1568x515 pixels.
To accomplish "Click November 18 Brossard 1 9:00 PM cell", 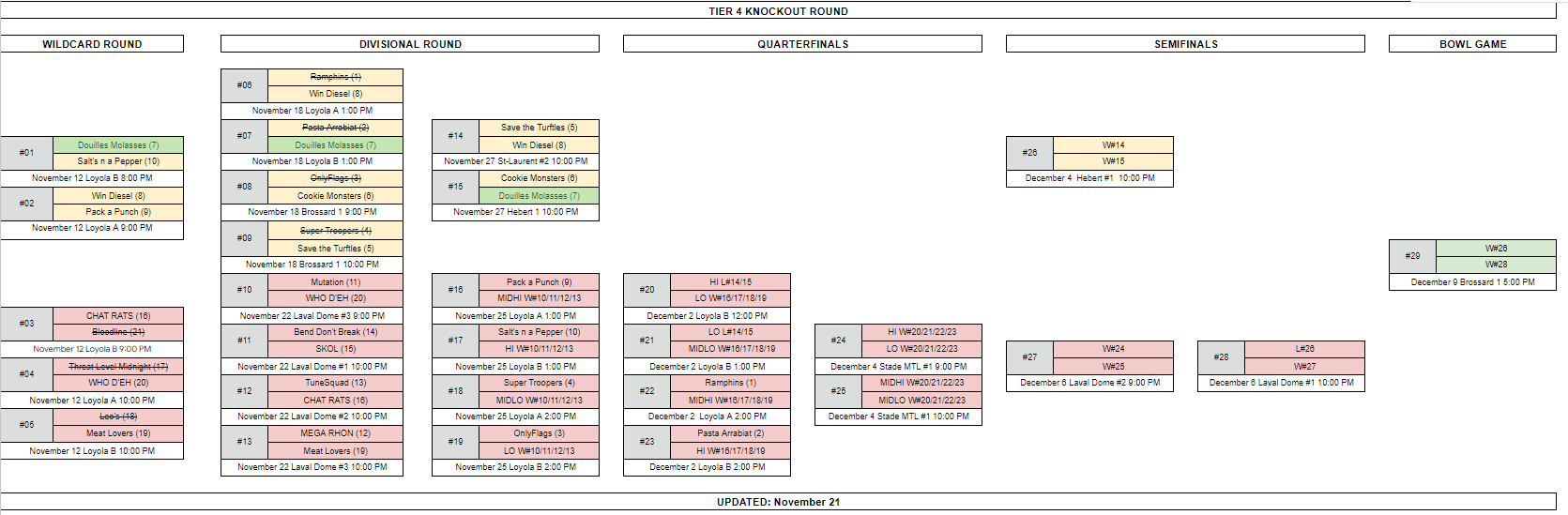I will [x=312, y=212].
